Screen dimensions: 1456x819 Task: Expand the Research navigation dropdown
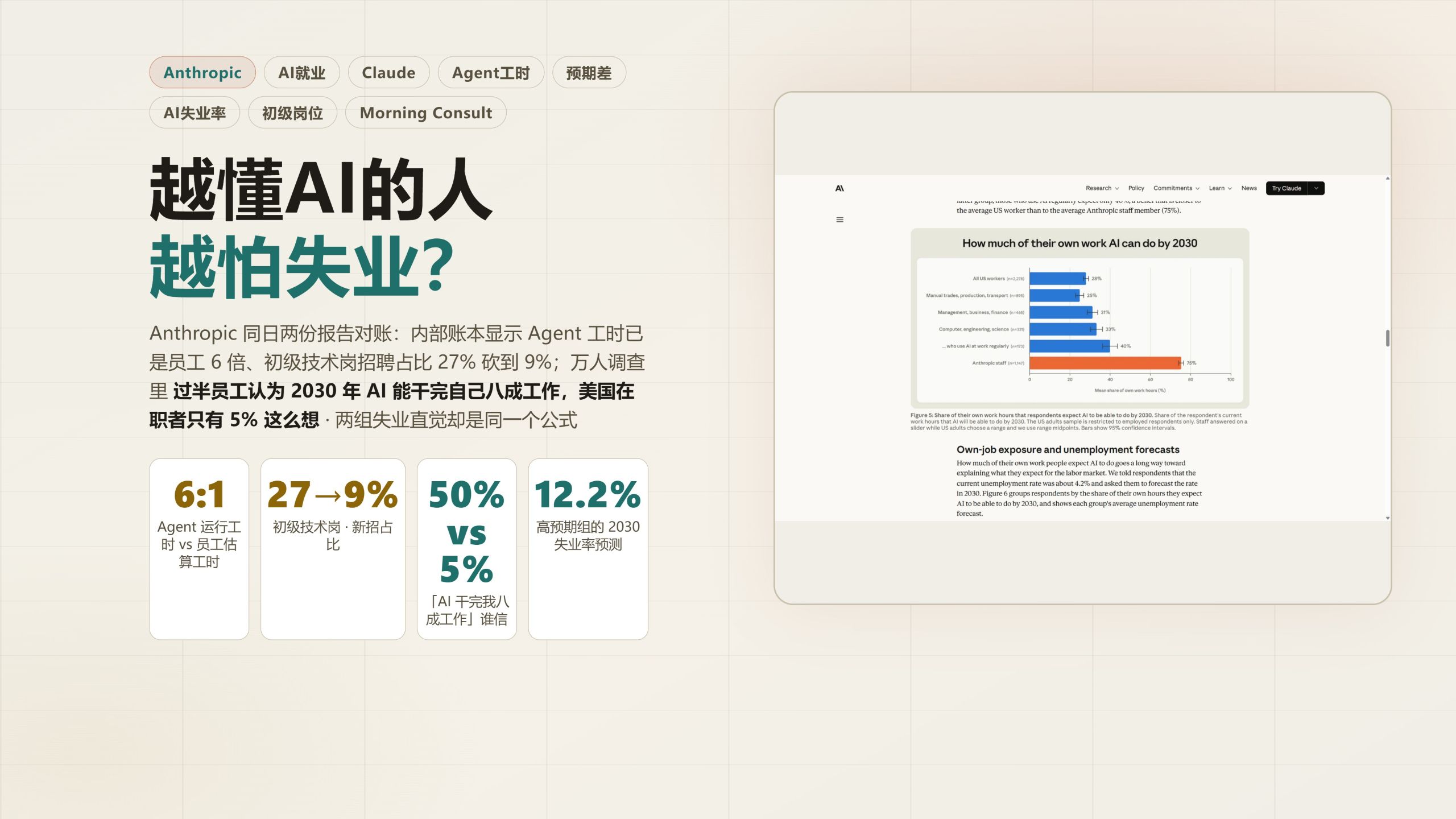(1102, 188)
